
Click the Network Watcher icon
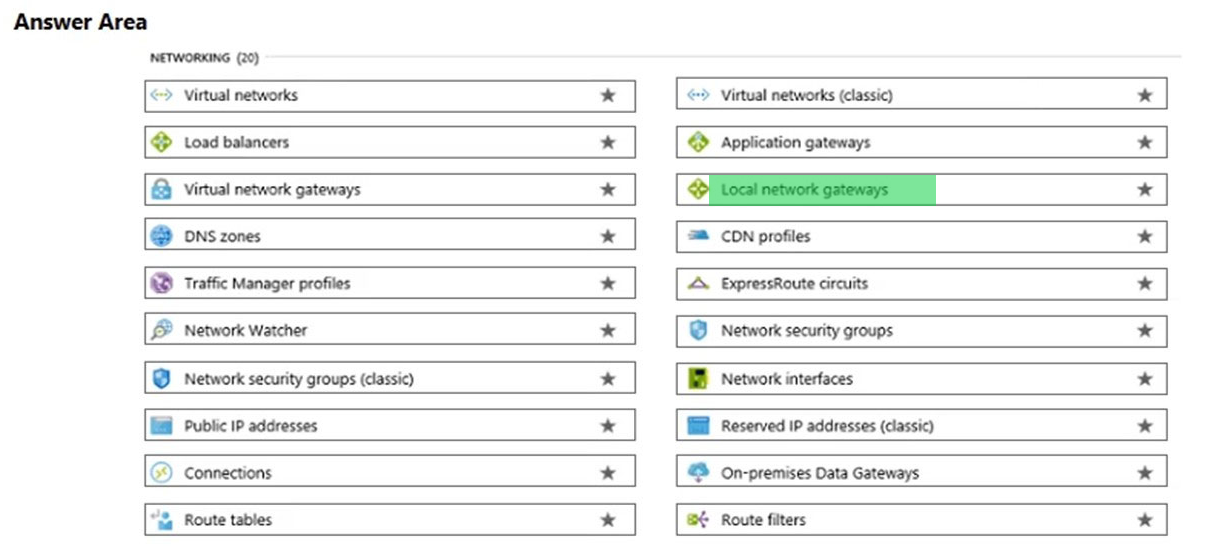click(161, 330)
